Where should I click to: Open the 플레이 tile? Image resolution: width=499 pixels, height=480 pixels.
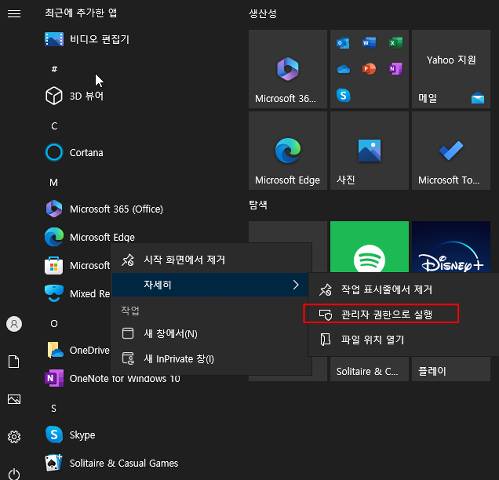click(451, 369)
